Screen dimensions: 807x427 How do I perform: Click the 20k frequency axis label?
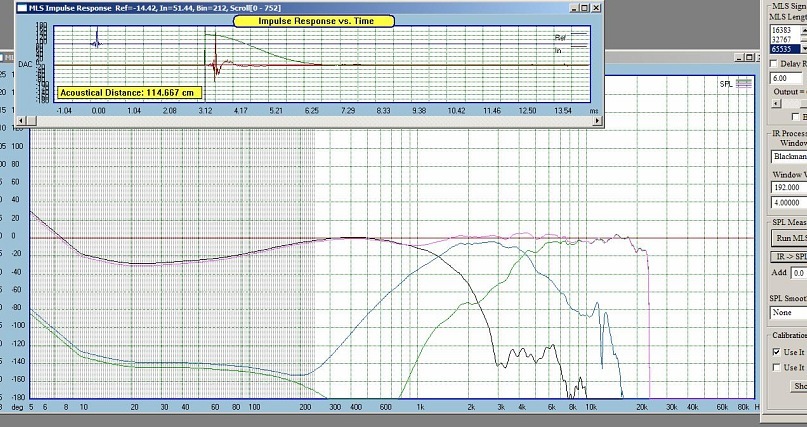click(x=641, y=407)
